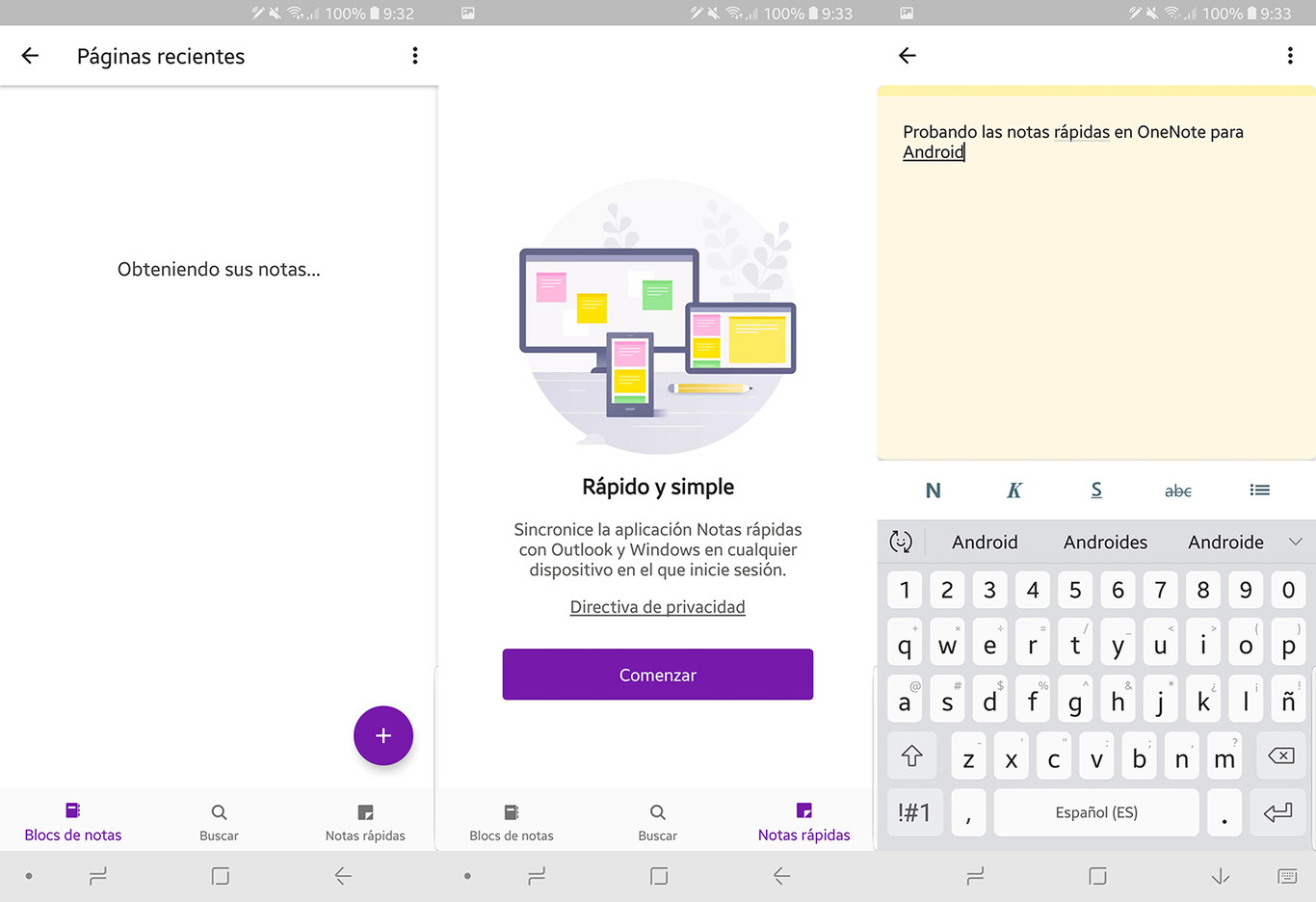Underline text with the S icon
The width and height of the screenshot is (1316, 902).
(1095, 491)
